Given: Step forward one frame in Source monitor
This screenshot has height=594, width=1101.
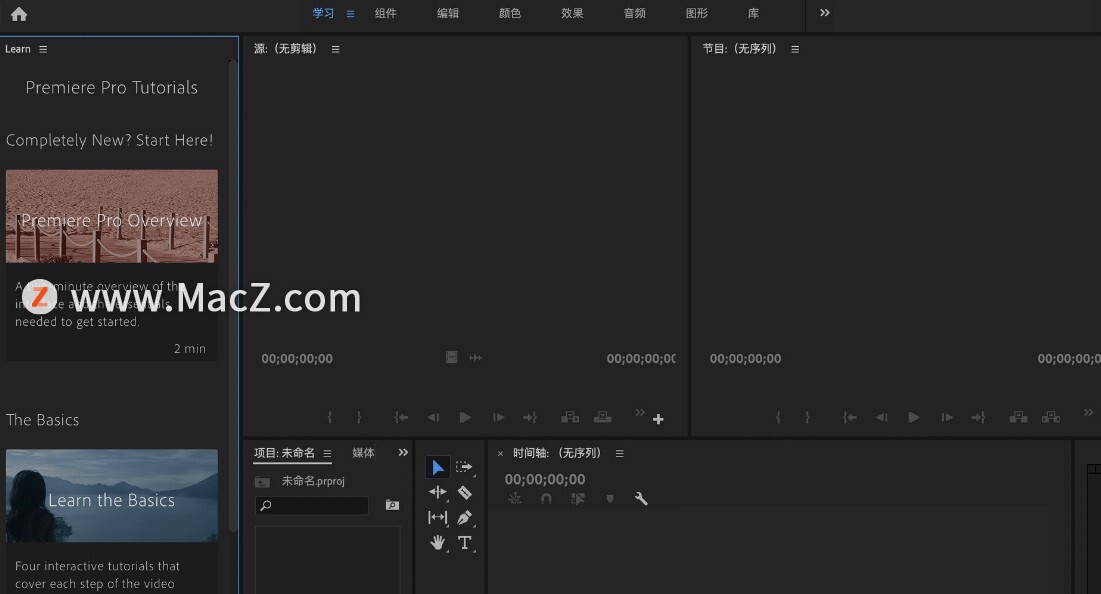Looking at the screenshot, I should click(499, 417).
